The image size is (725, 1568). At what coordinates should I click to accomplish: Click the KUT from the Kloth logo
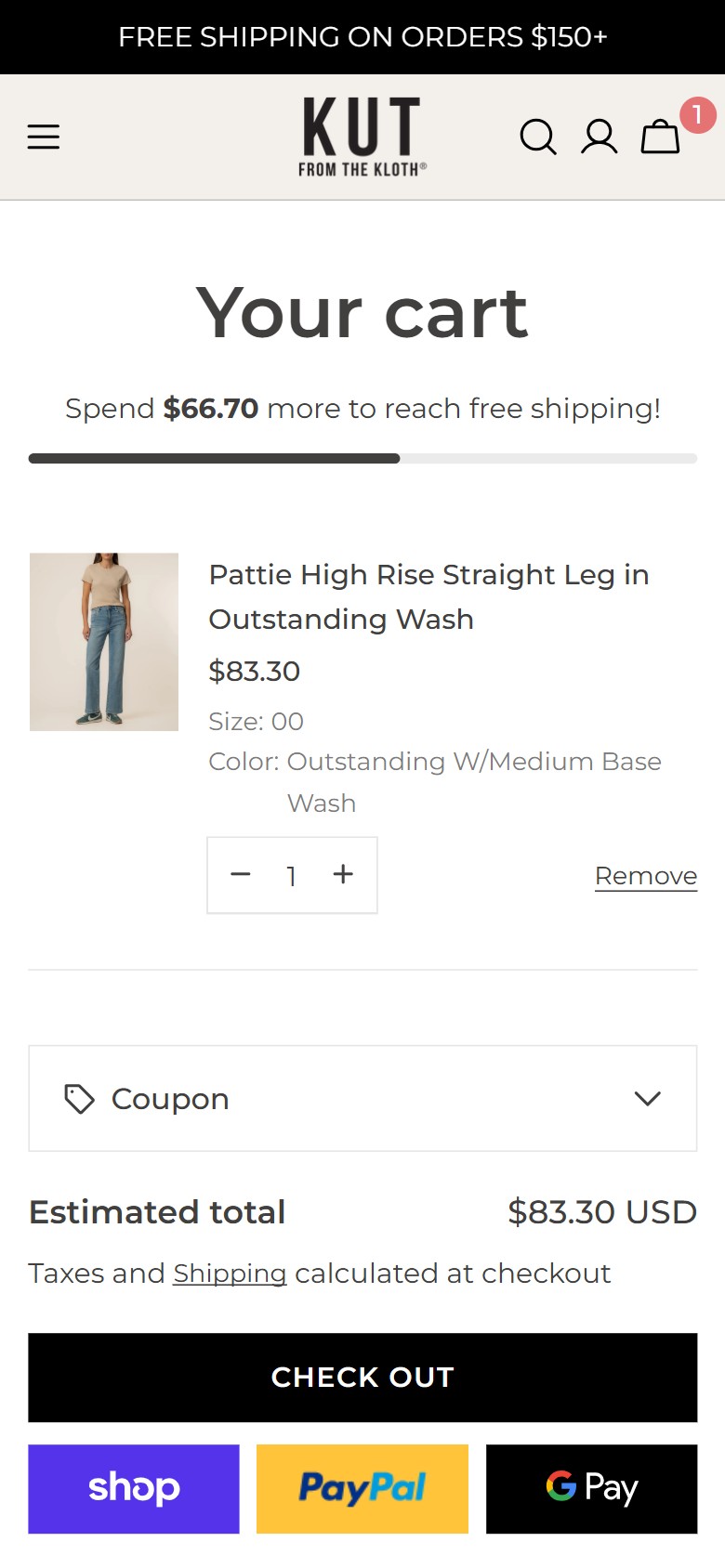362,137
